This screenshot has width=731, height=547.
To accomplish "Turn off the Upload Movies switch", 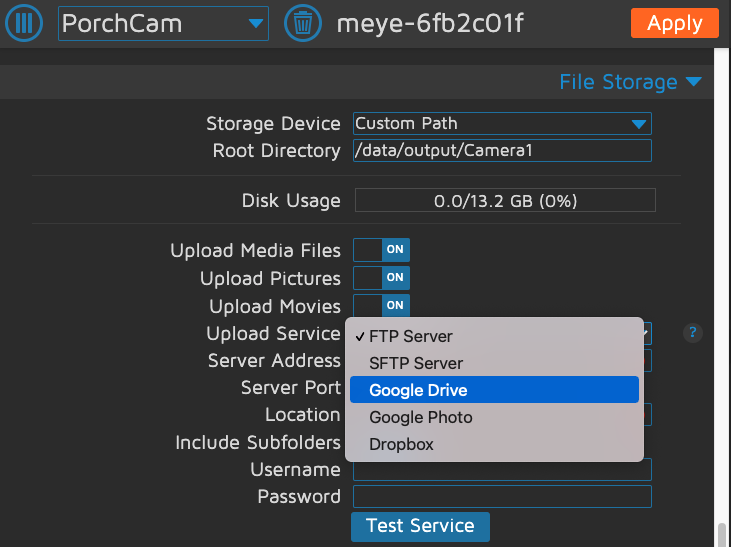I will pyautogui.click(x=382, y=305).
